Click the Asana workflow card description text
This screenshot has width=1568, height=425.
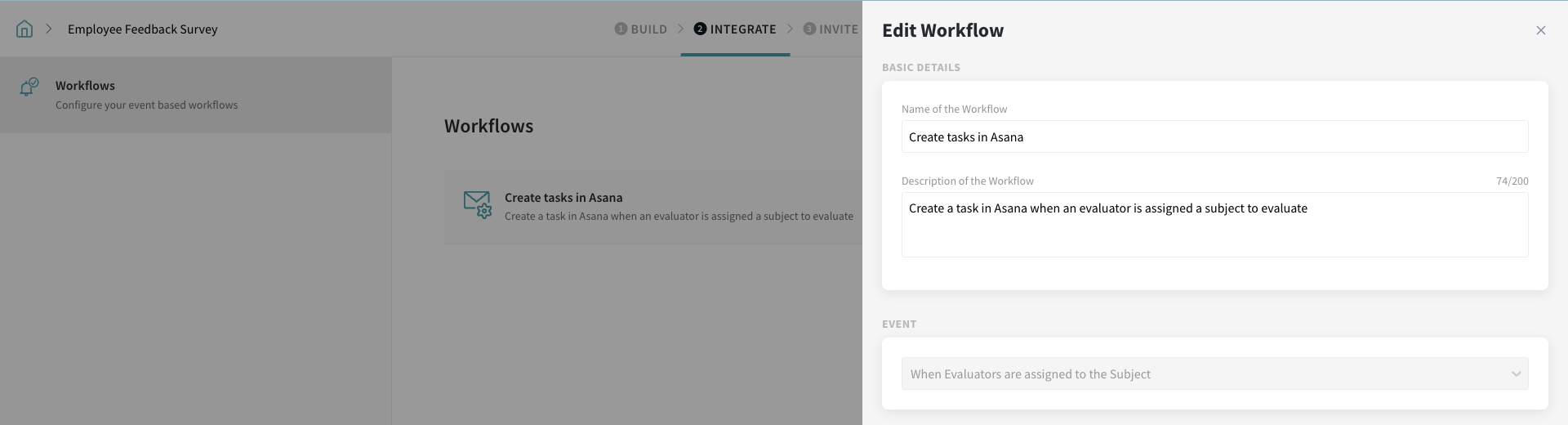[679, 217]
